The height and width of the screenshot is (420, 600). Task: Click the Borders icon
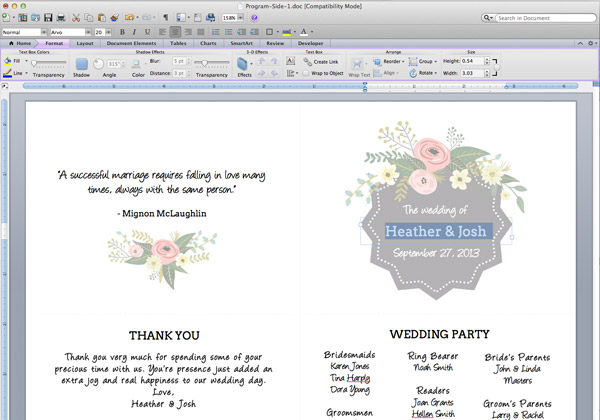tap(269, 32)
